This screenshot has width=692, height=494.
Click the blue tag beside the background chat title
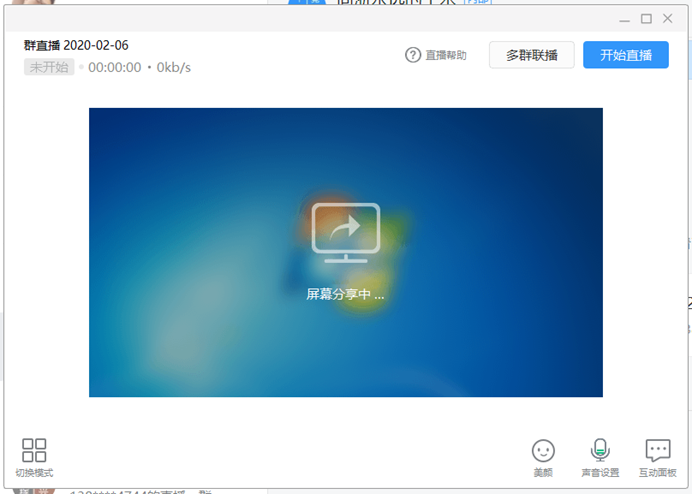477,2
